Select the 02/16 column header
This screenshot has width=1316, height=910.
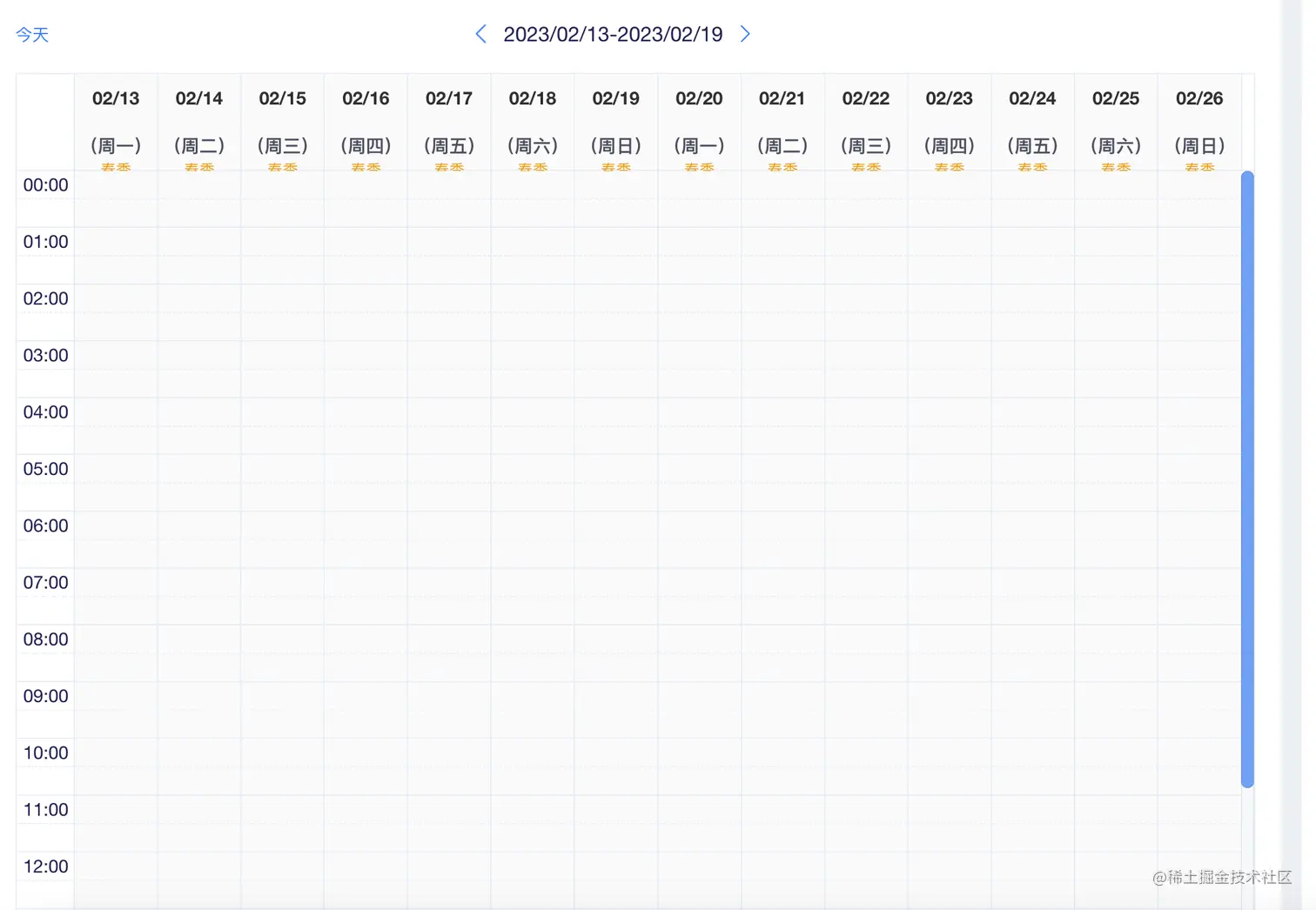(x=366, y=122)
